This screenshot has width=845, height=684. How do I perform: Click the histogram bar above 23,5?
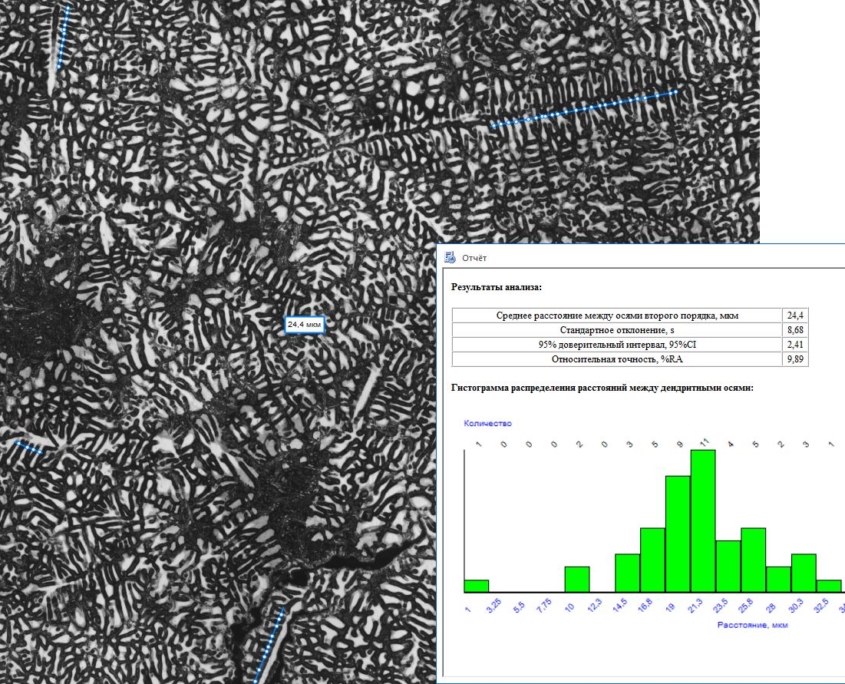tap(728, 566)
